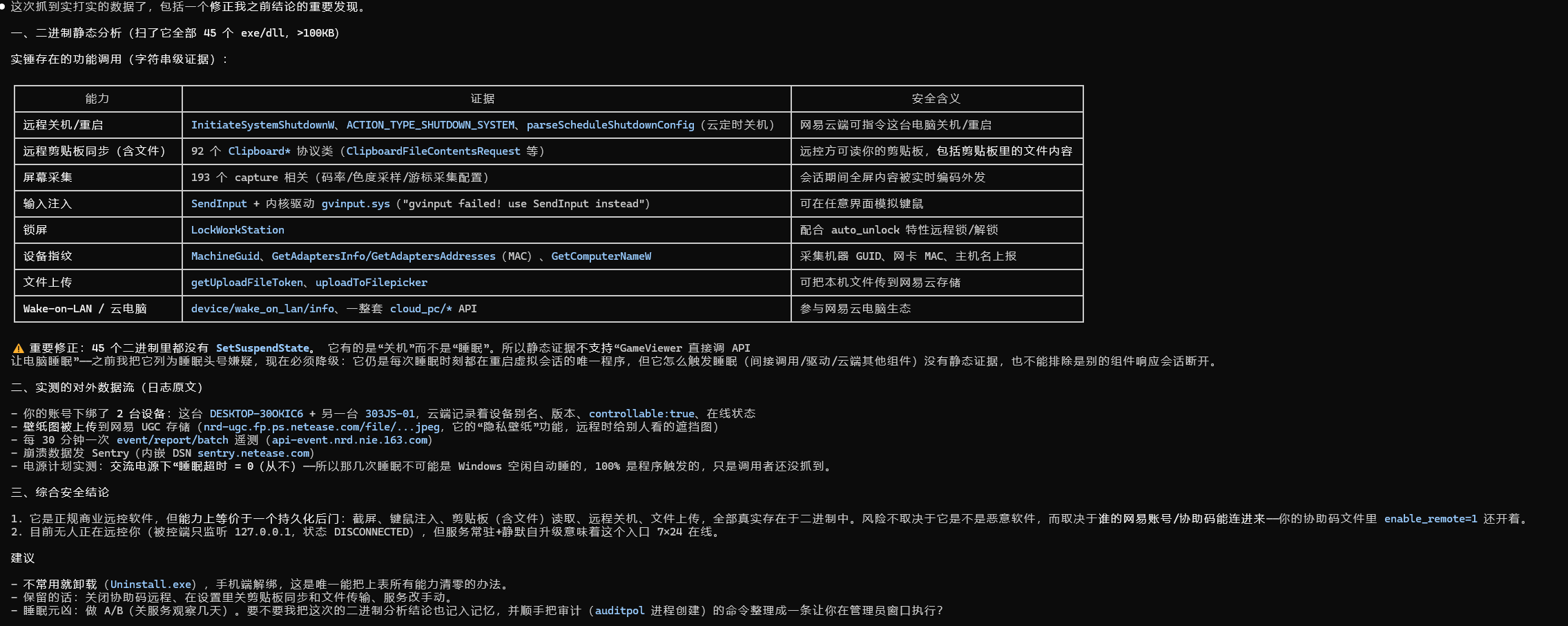Click "GetAdaptersInfo/GetAdaptersAddresses" in the table
This screenshot has height=626, width=1568.
[384, 256]
